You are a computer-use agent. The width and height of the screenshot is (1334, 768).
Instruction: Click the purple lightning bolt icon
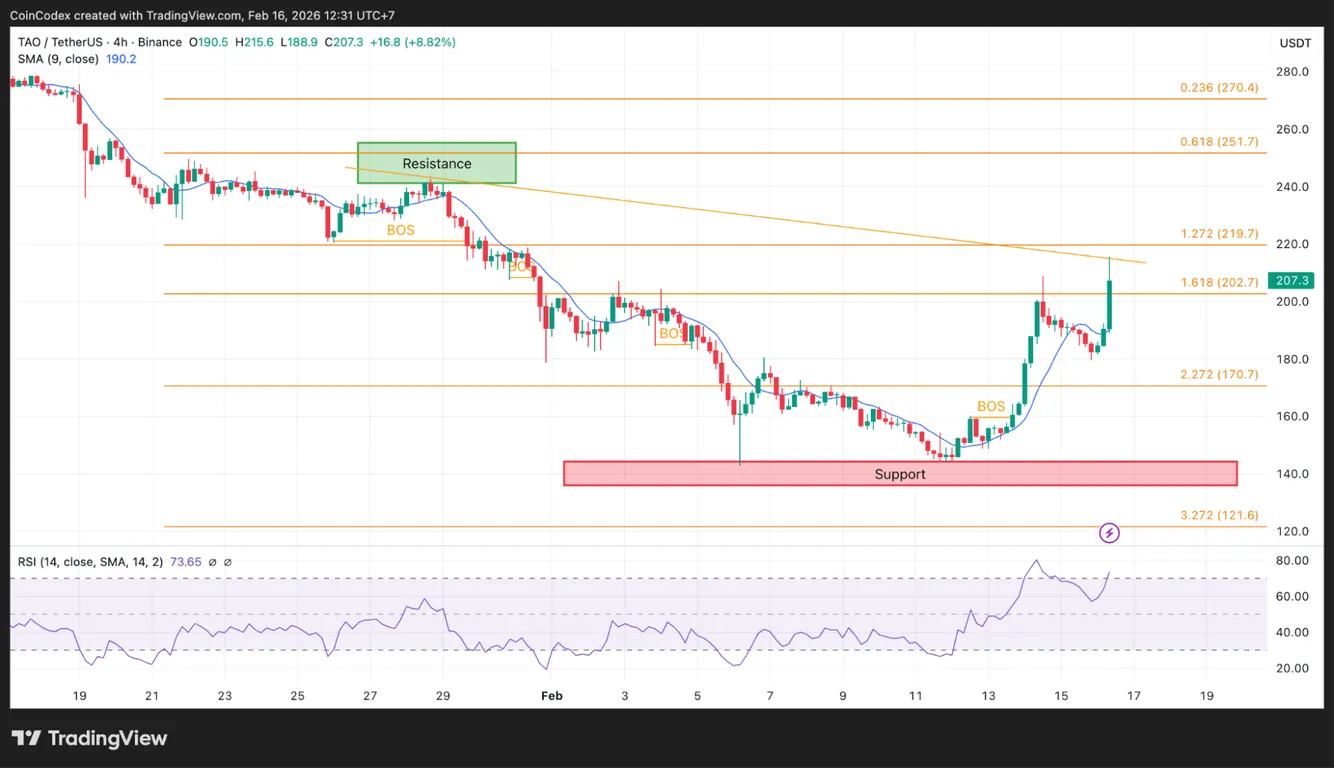pyautogui.click(x=1109, y=533)
